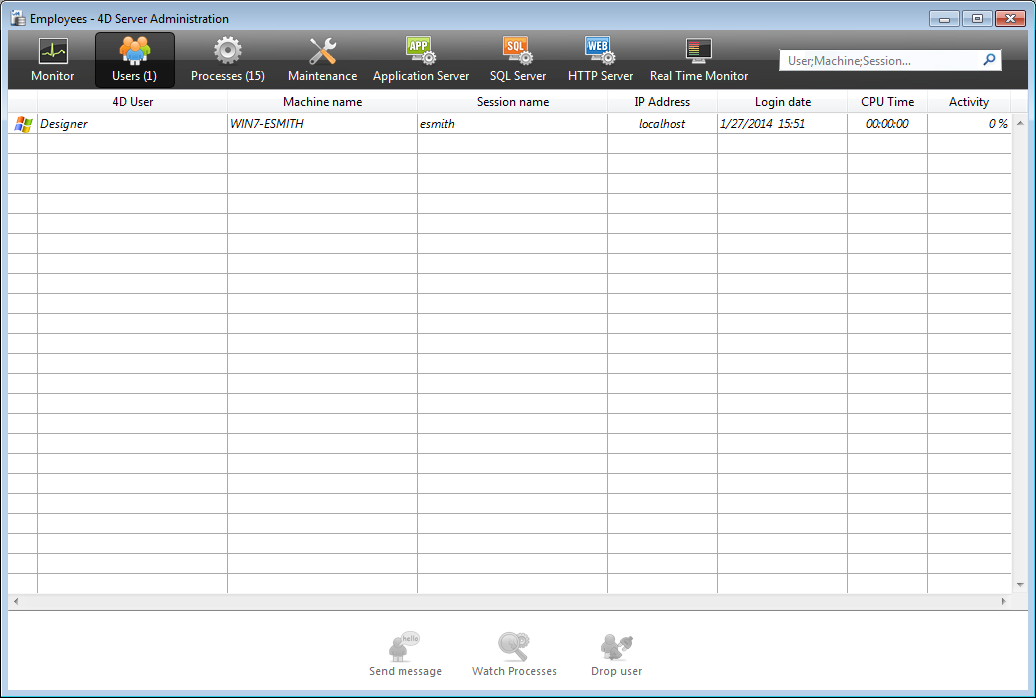Select the Designer user cell
Image resolution: width=1036 pixels, height=698 pixels.
tap(133, 124)
